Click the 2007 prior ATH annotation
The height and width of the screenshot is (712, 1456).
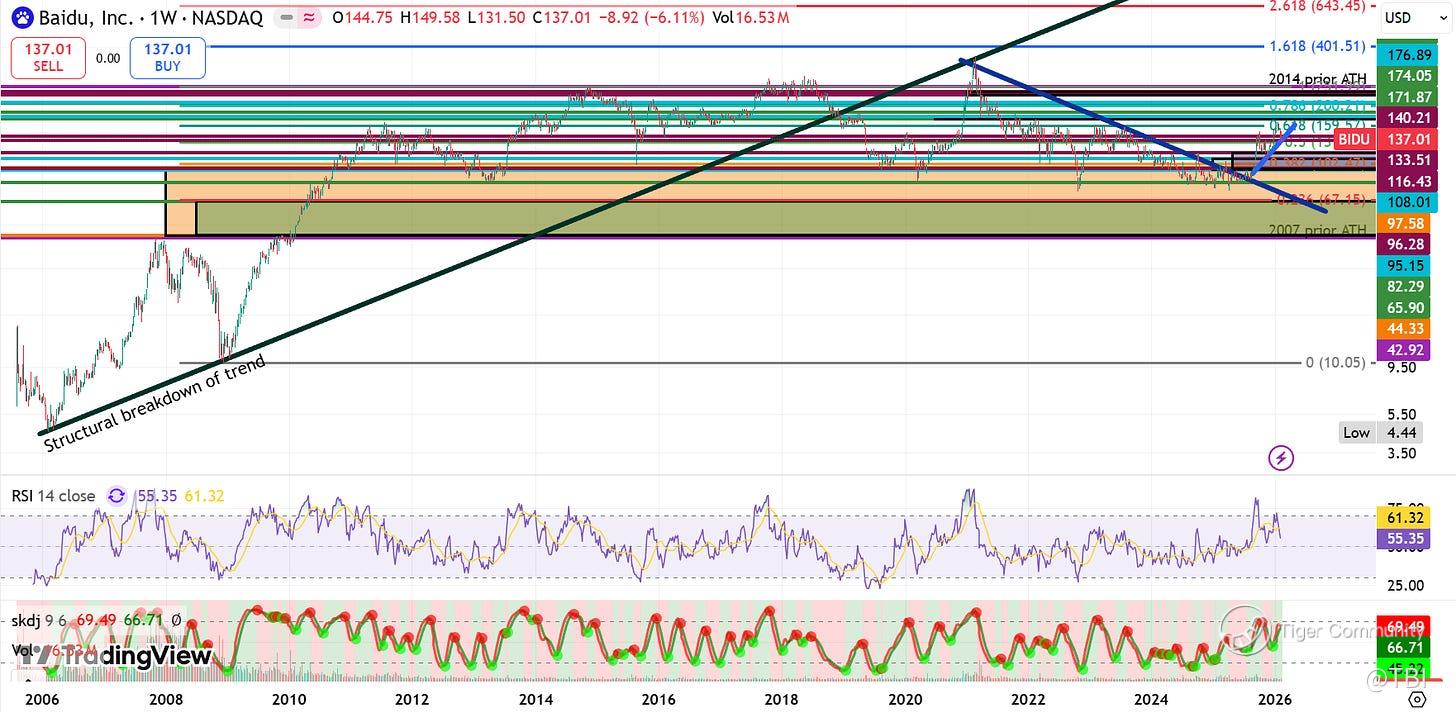(1317, 230)
